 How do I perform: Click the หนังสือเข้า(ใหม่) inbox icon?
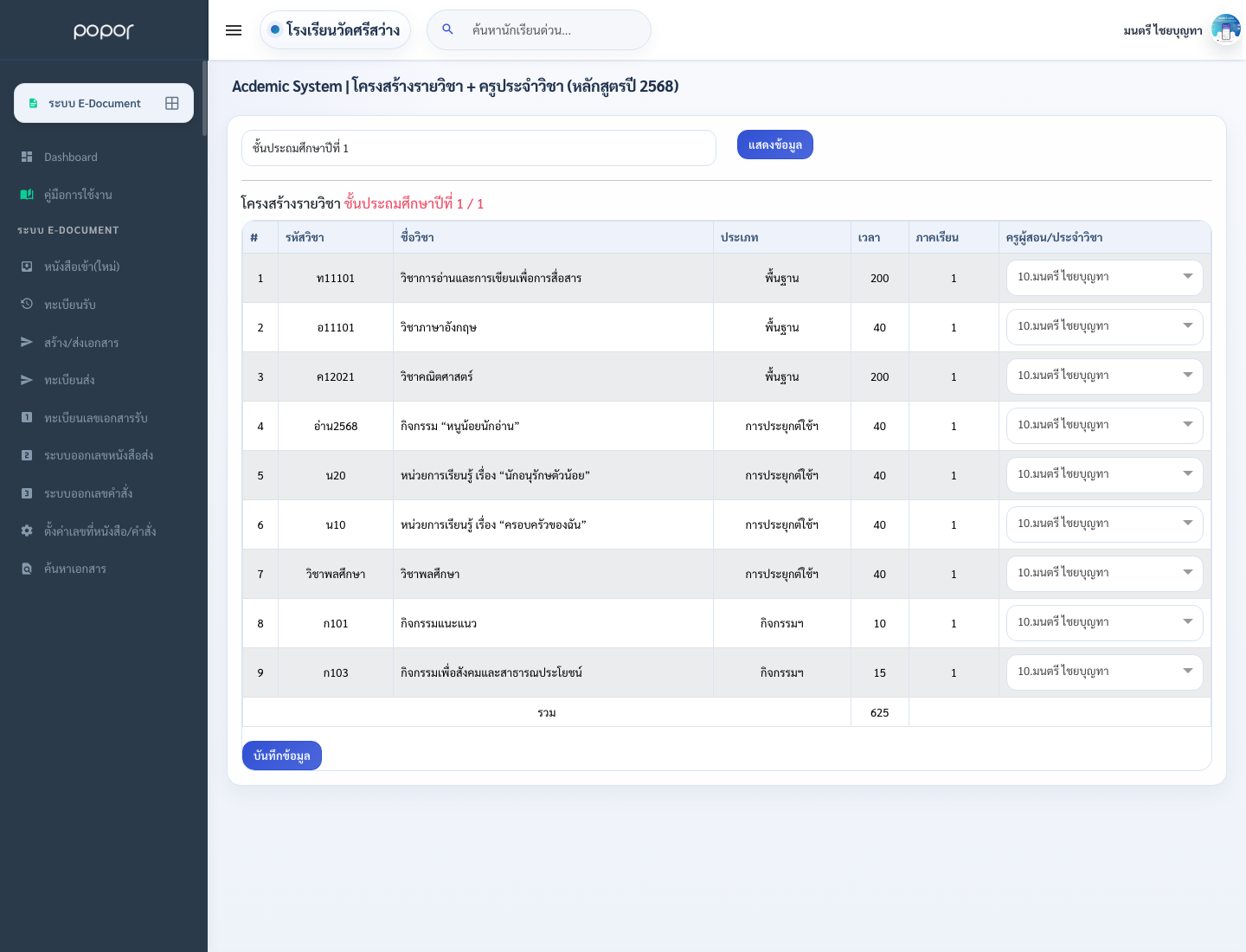[27, 267]
